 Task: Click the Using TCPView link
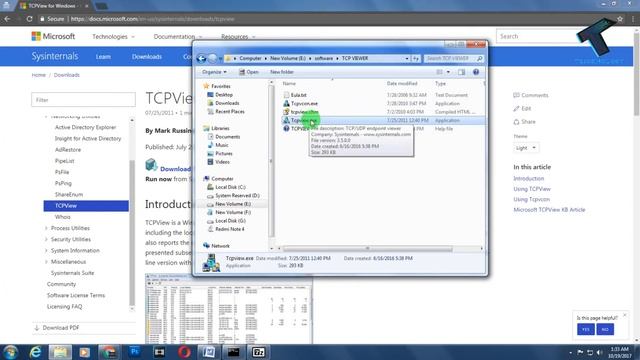(x=532, y=189)
